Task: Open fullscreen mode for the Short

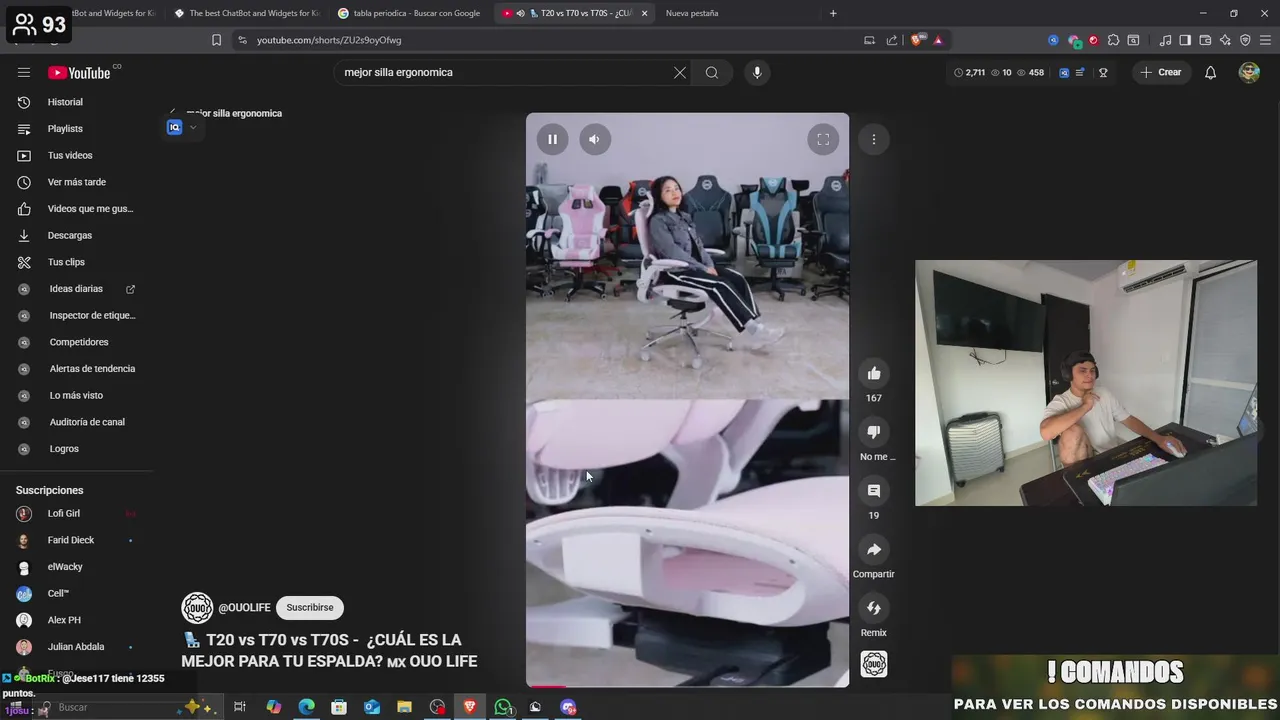Action: (823, 140)
